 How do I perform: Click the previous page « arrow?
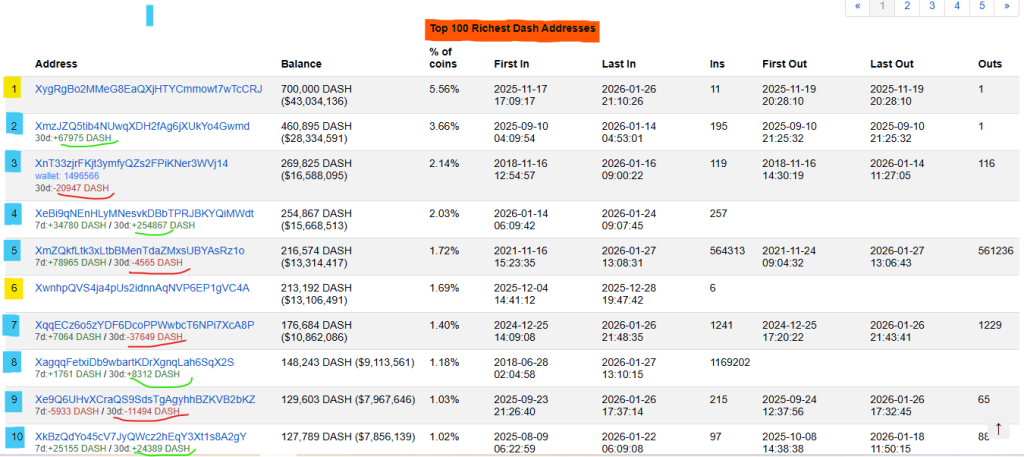(856, 5)
